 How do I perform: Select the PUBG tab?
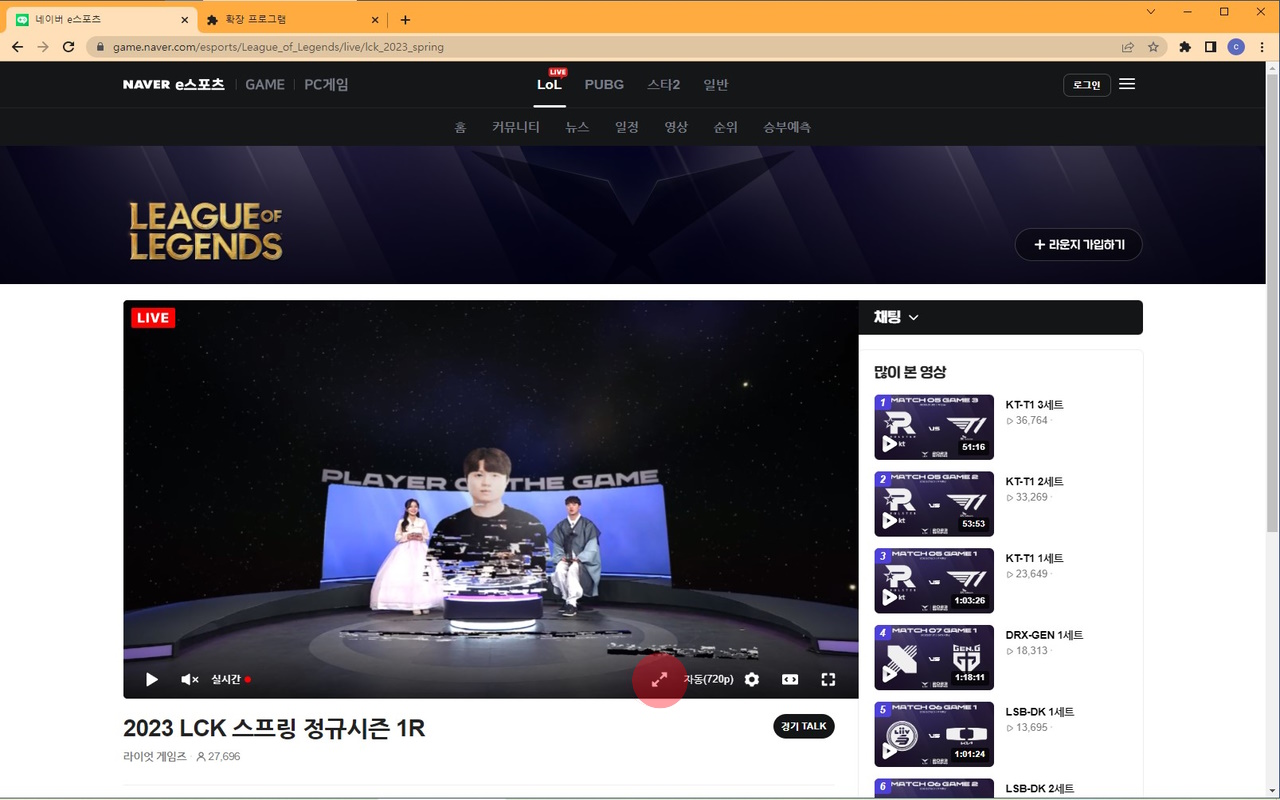[604, 85]
